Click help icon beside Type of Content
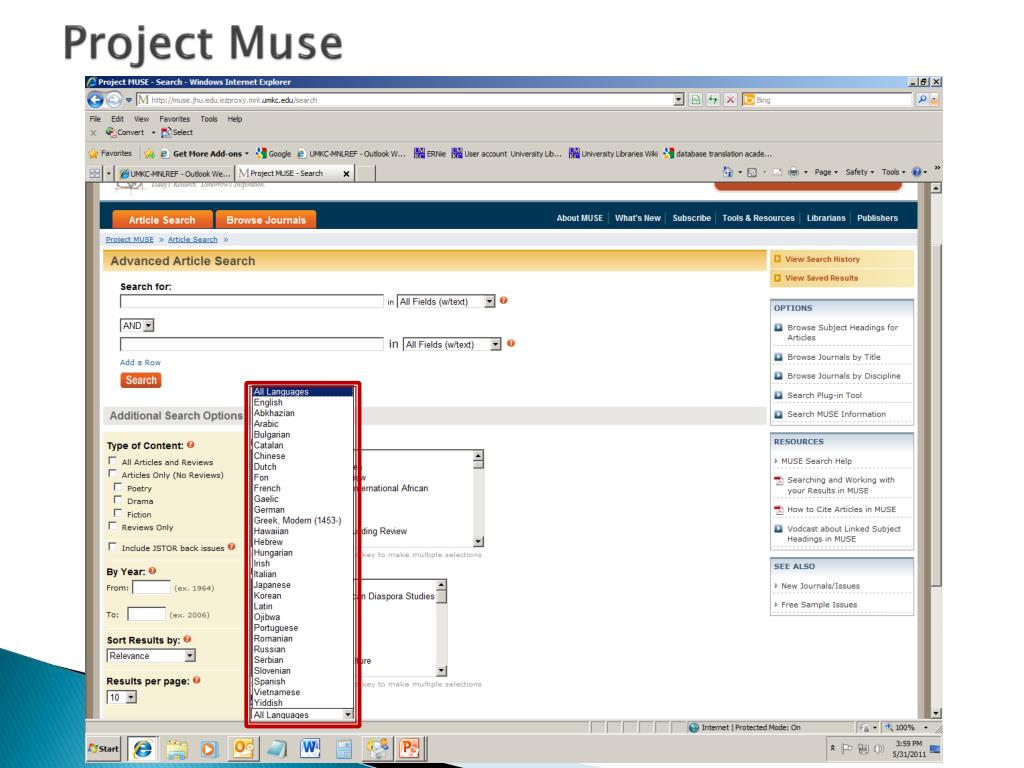This screenshot has height=768, width=1024. click(x=191, y=444)
